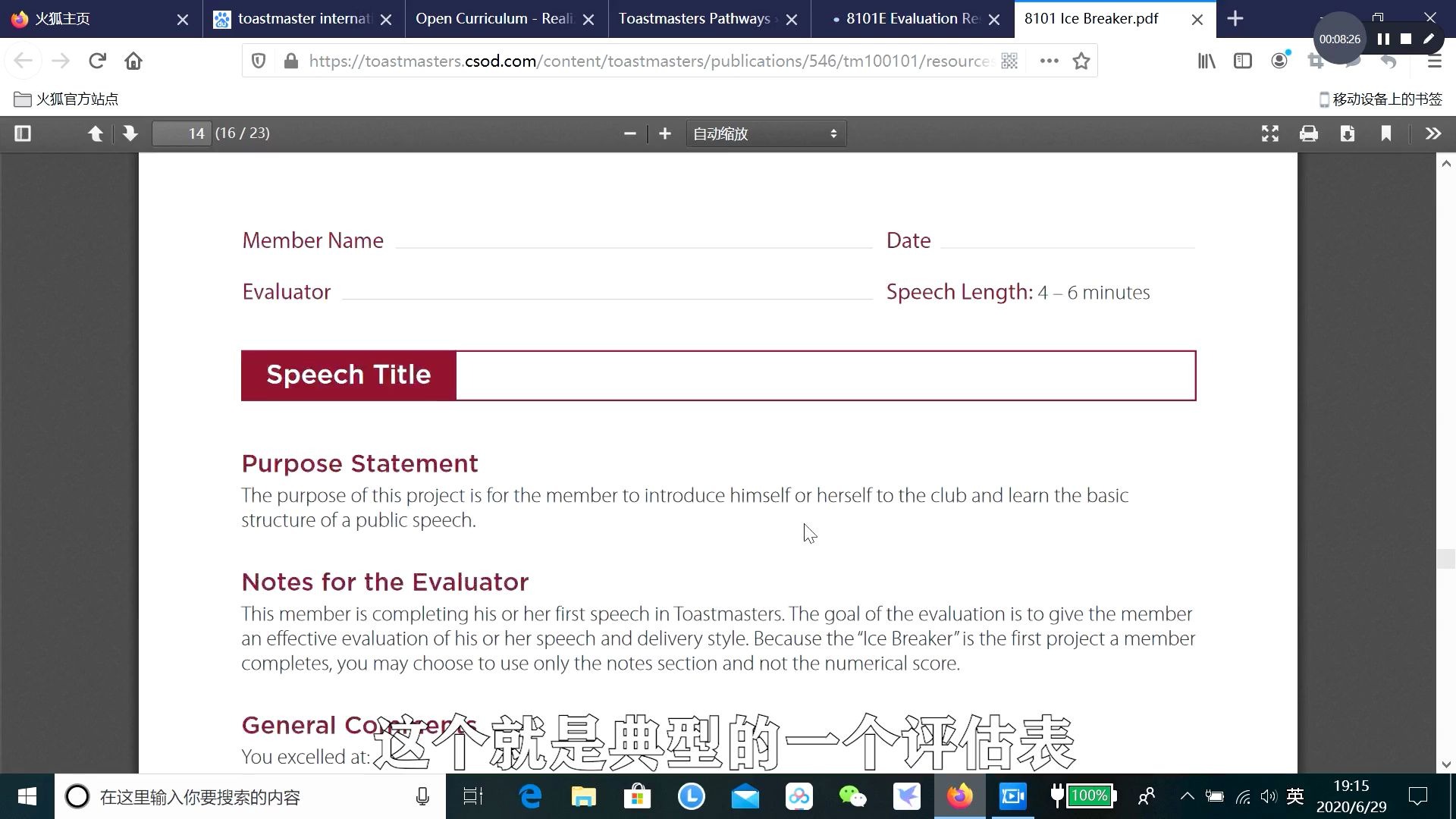
Task: Open Microsoft Store from taskbar
Action: pyautogui.click(x=637, y=796)
